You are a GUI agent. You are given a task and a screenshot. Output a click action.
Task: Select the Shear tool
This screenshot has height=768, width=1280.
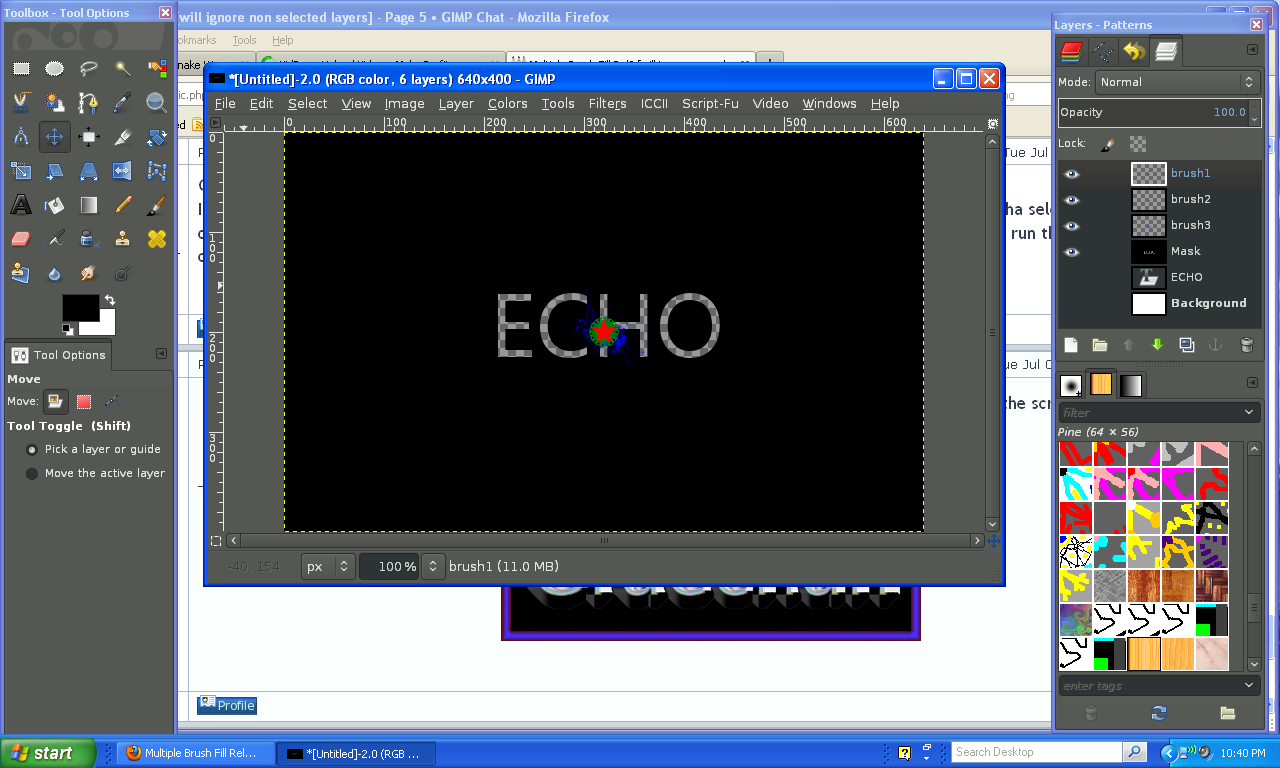pos(55,171)
